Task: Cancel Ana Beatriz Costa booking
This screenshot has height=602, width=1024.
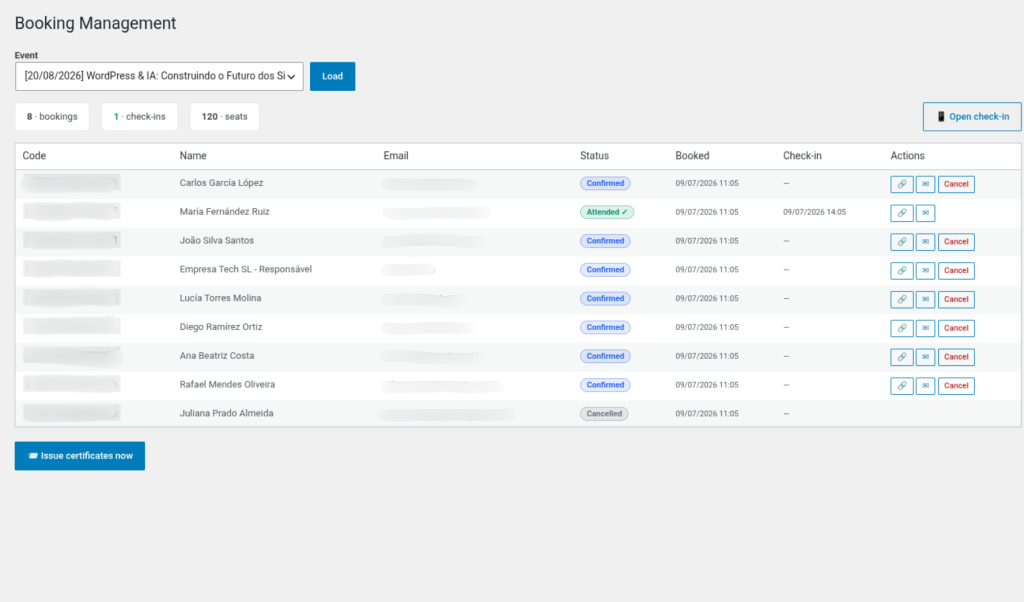Action: click(x=956, y=356)
